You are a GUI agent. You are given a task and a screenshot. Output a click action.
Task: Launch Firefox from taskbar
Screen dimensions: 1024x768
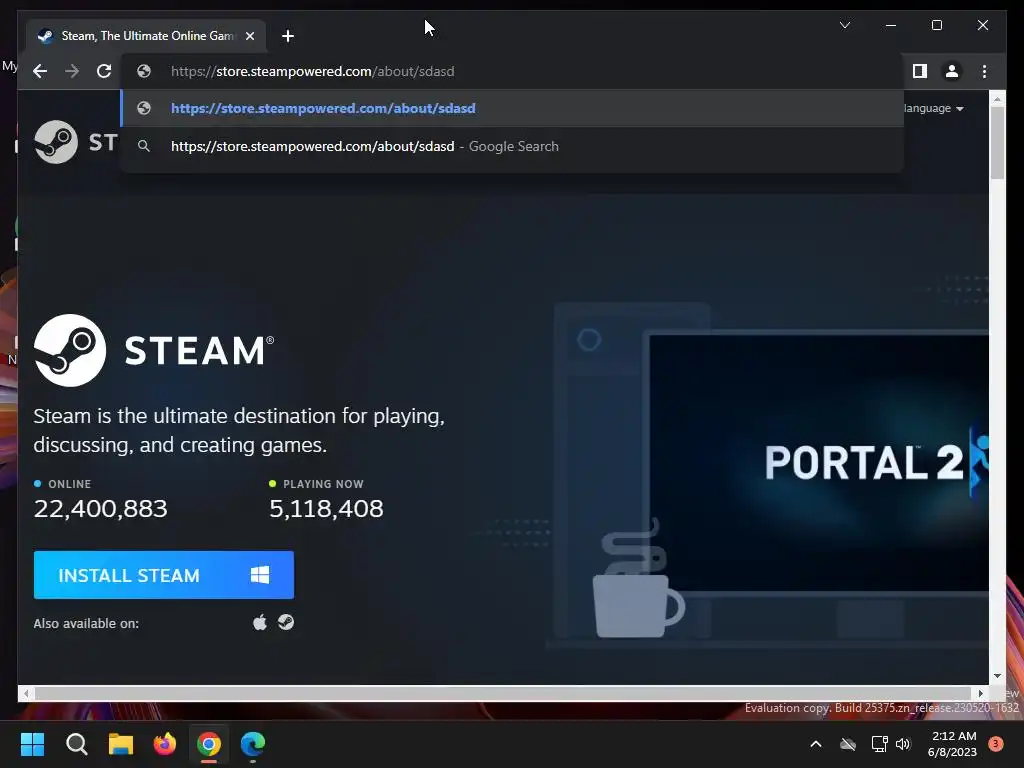point(165,744)
